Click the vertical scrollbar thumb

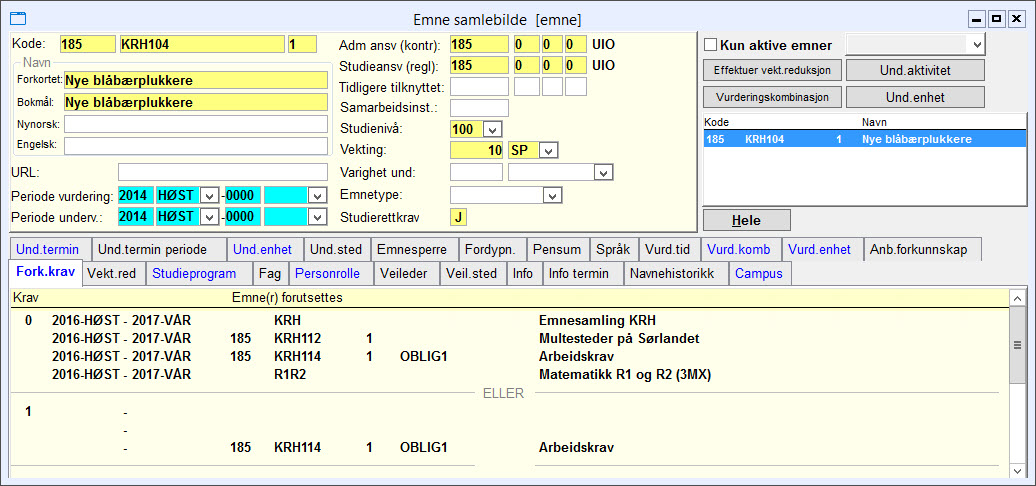(1018, 345)
